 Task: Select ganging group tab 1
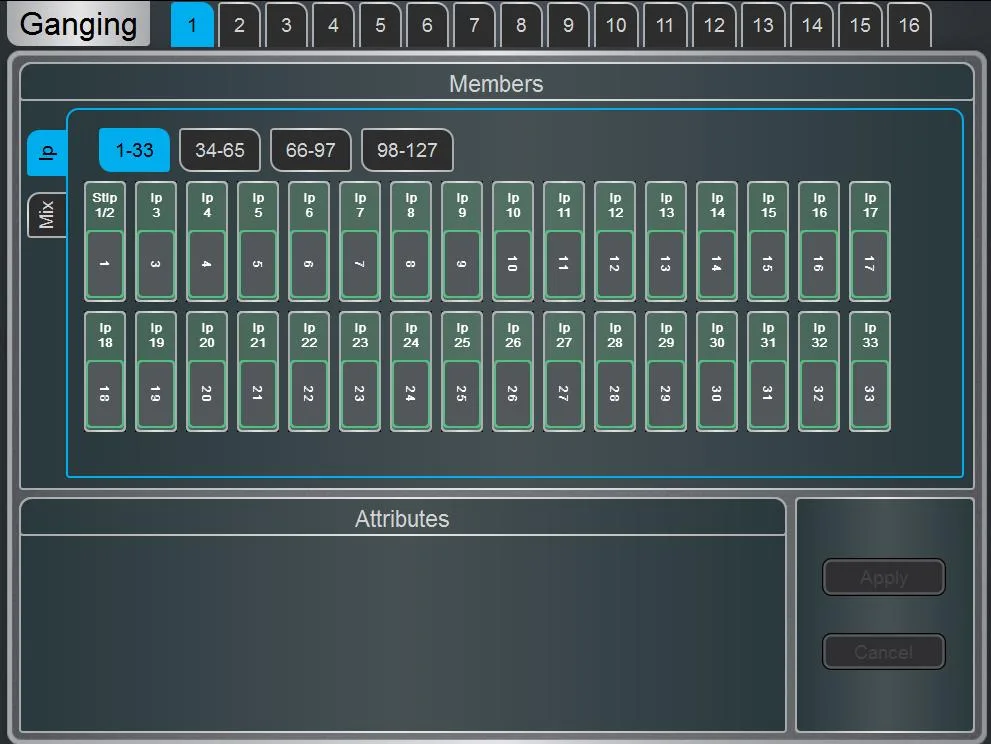[192, 25]
